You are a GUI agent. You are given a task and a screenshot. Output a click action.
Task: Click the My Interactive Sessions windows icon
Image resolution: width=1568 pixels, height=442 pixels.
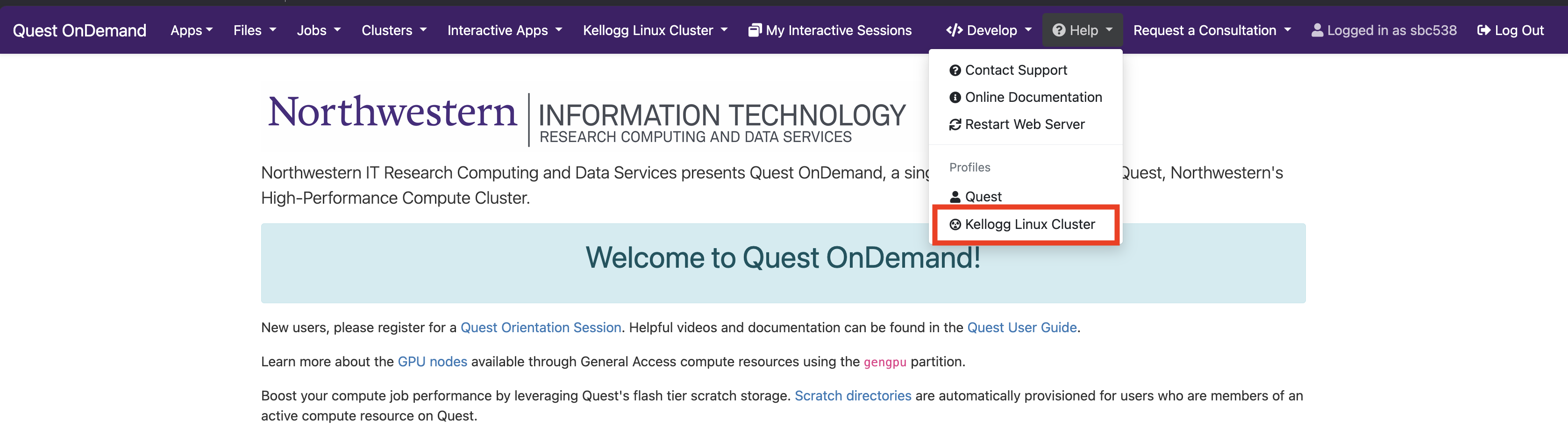coord(754,30)
